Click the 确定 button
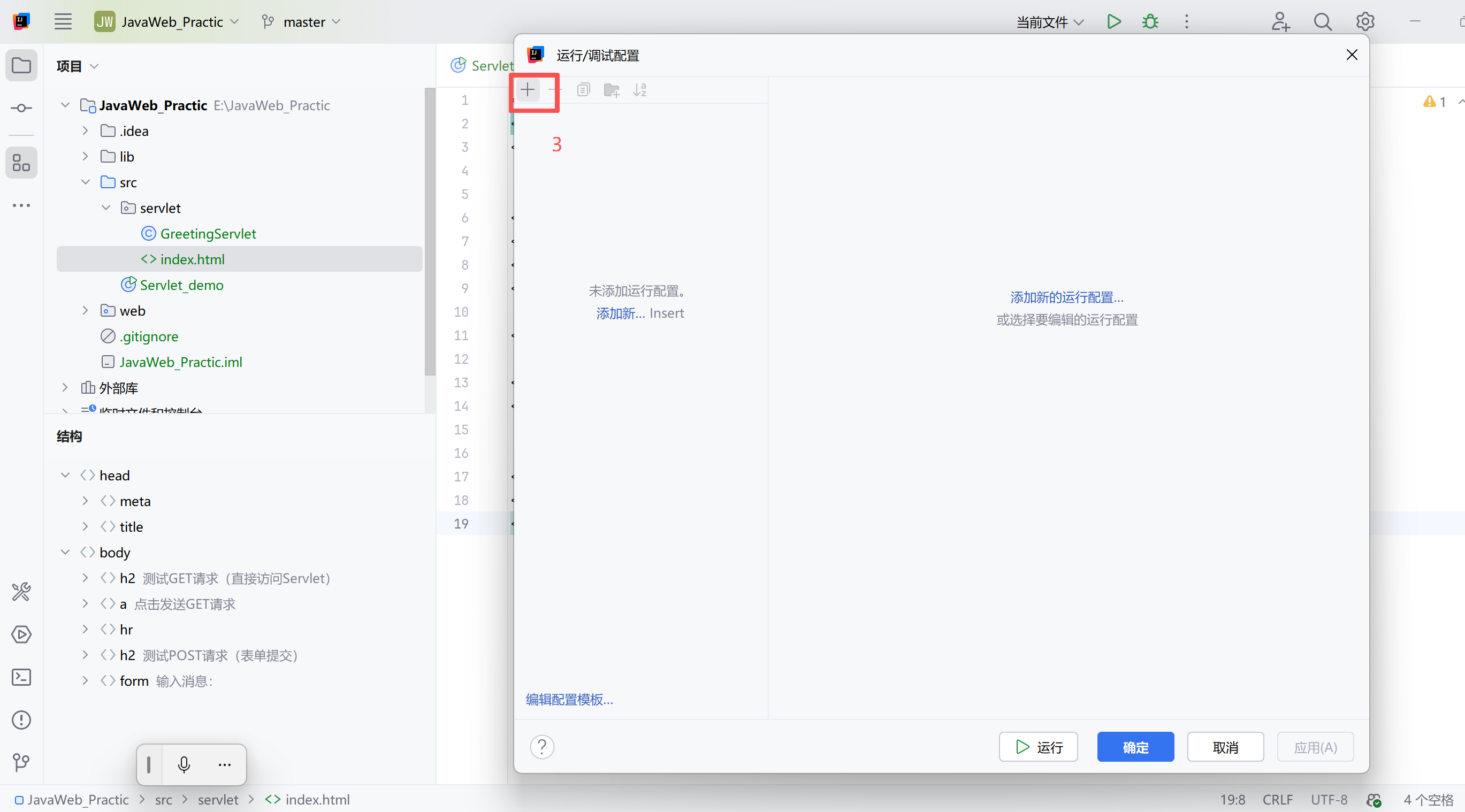This screenshot has width=1465, height=812. 1135,747
